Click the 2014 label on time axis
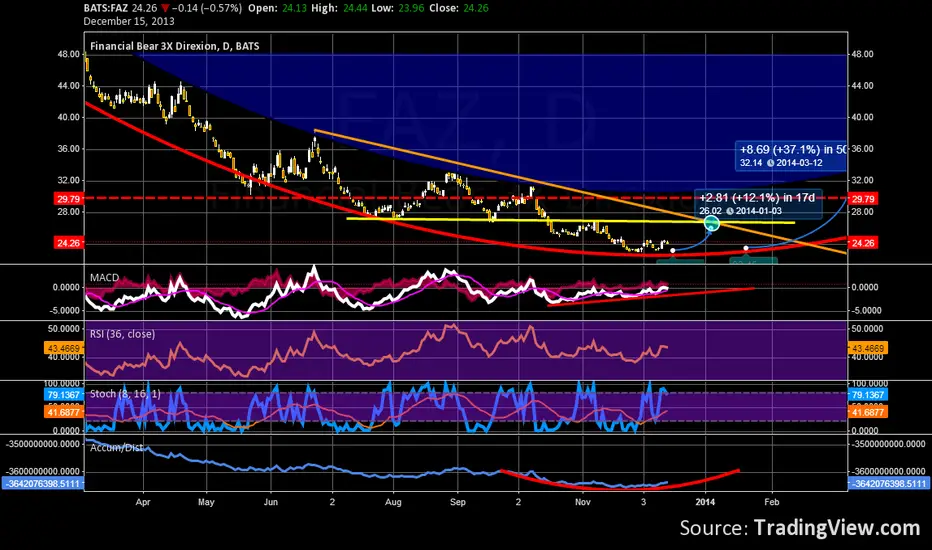The height and width of the screenshot is (550, 932). pyautogui.click(x=706, y=502)
